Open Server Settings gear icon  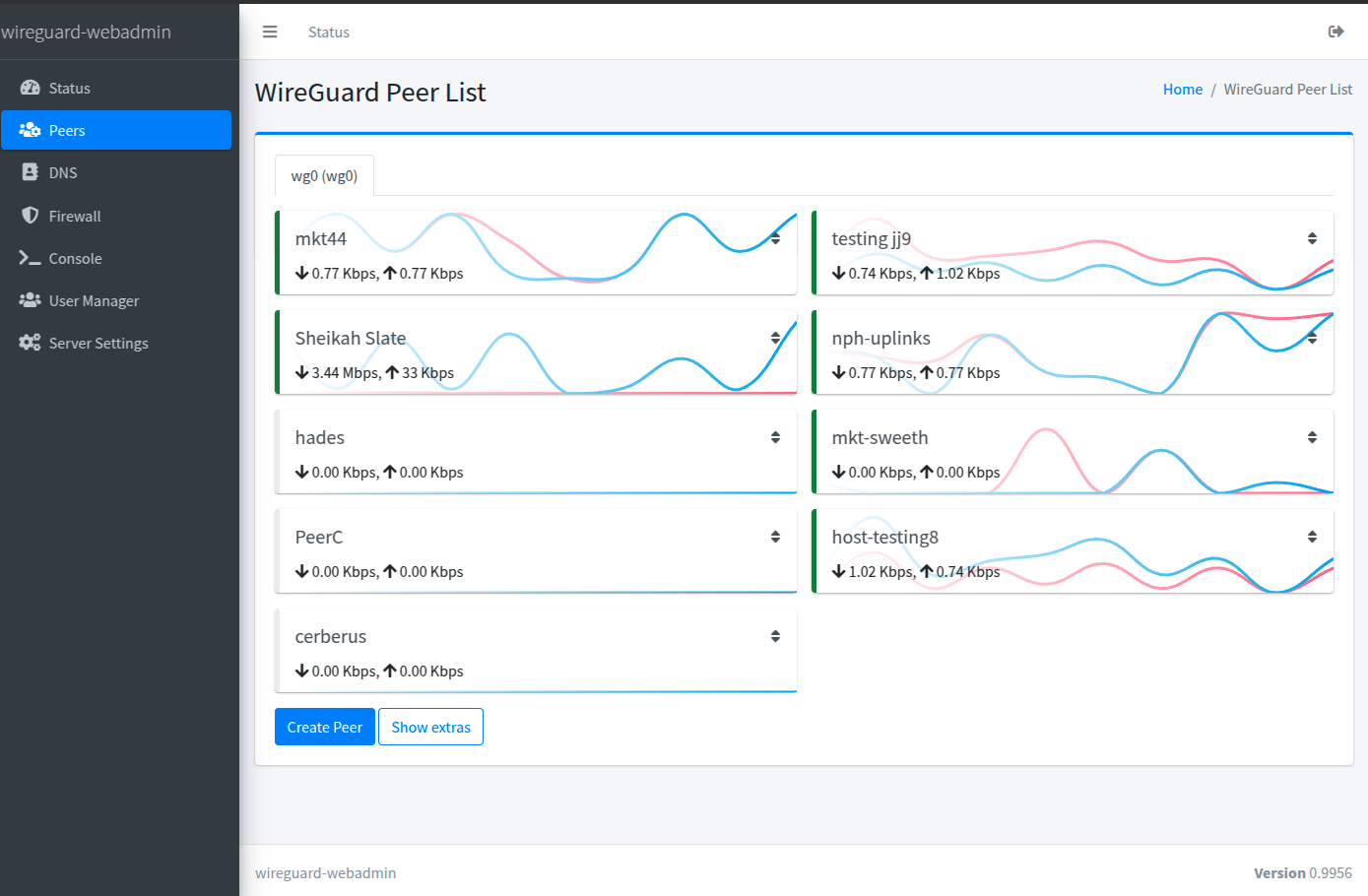pos(30,343)
